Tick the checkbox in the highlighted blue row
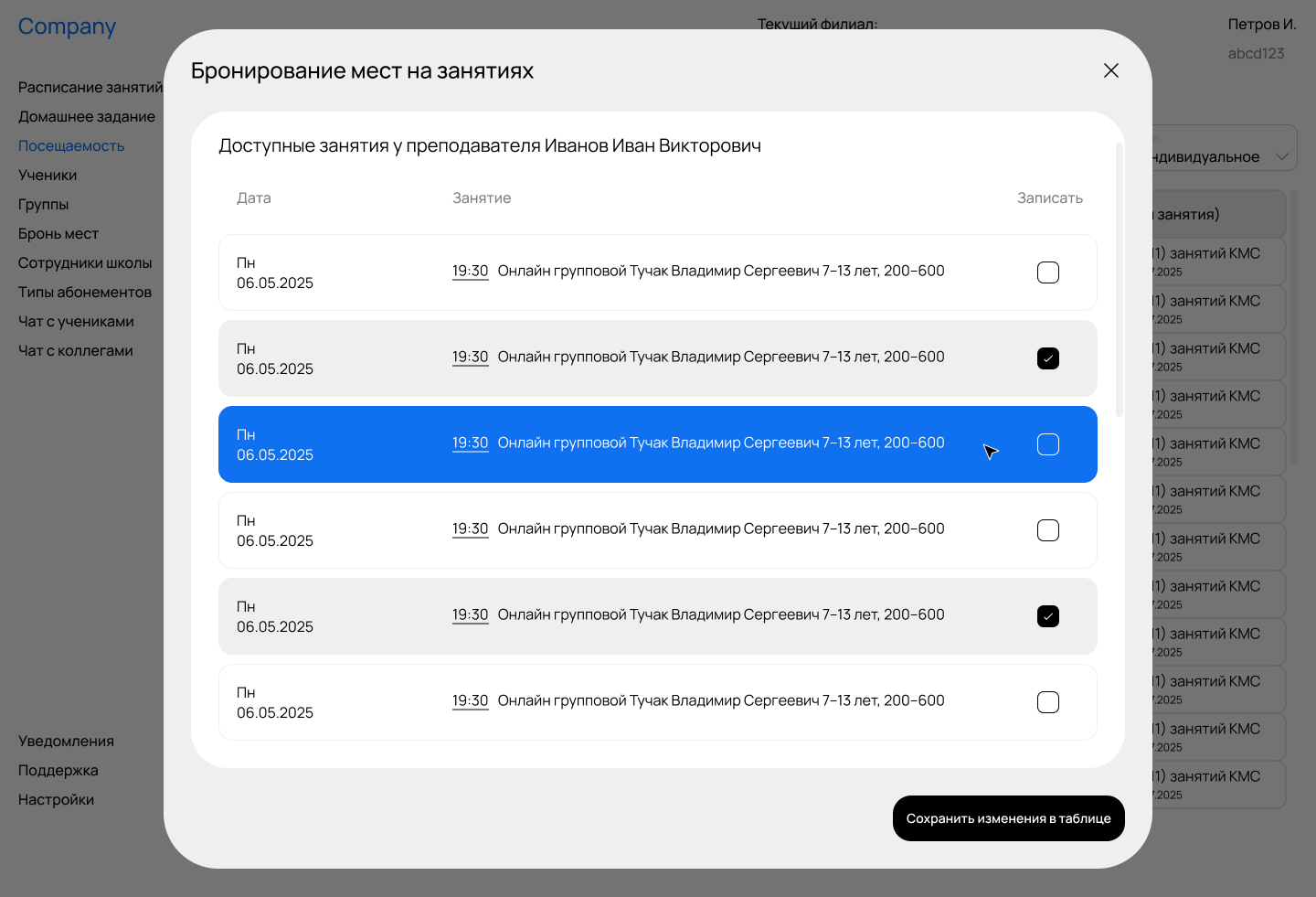The width and height of the screenshot is (1316, 897). 1048,444
